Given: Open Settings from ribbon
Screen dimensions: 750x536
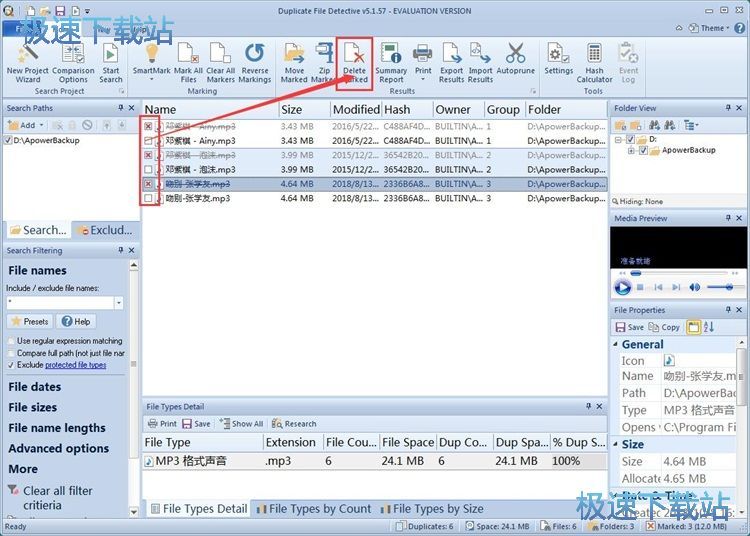Looking at the screenshot, I should click(x=558, y=59).
